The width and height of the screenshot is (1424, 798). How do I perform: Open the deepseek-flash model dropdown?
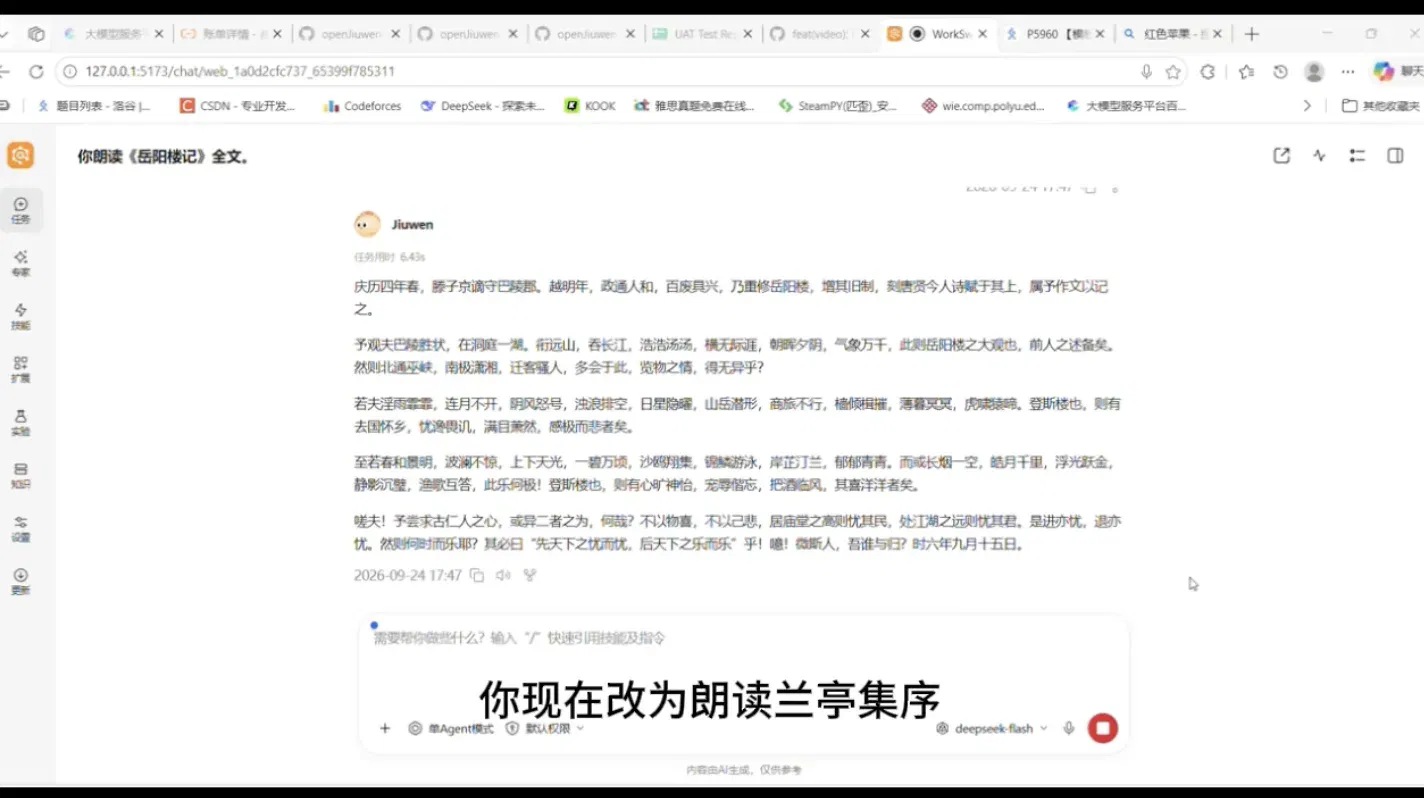(992, 728)
